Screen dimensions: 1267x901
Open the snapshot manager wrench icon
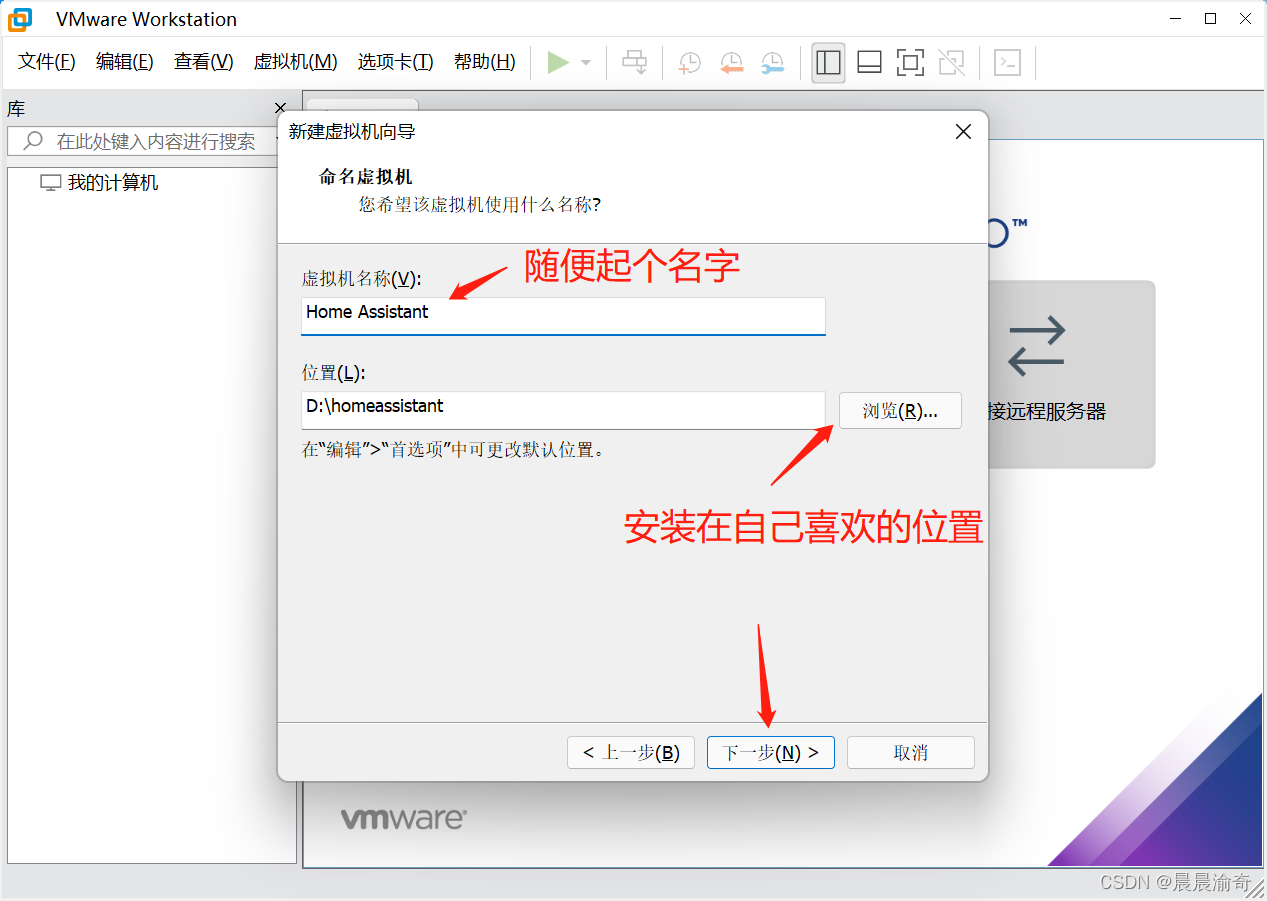point(772,63)
